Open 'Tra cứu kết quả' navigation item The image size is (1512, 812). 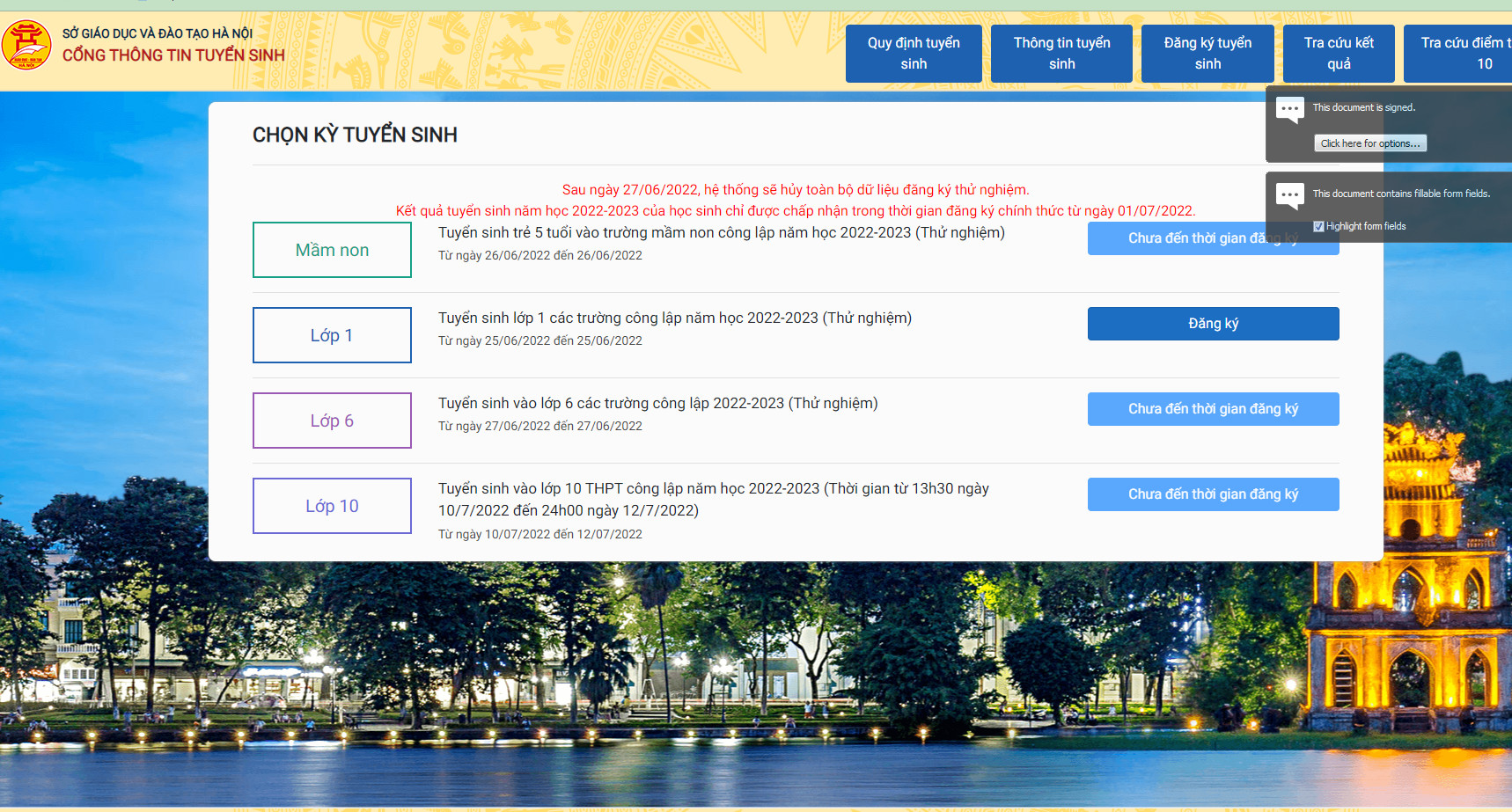tap(1338, 54)
